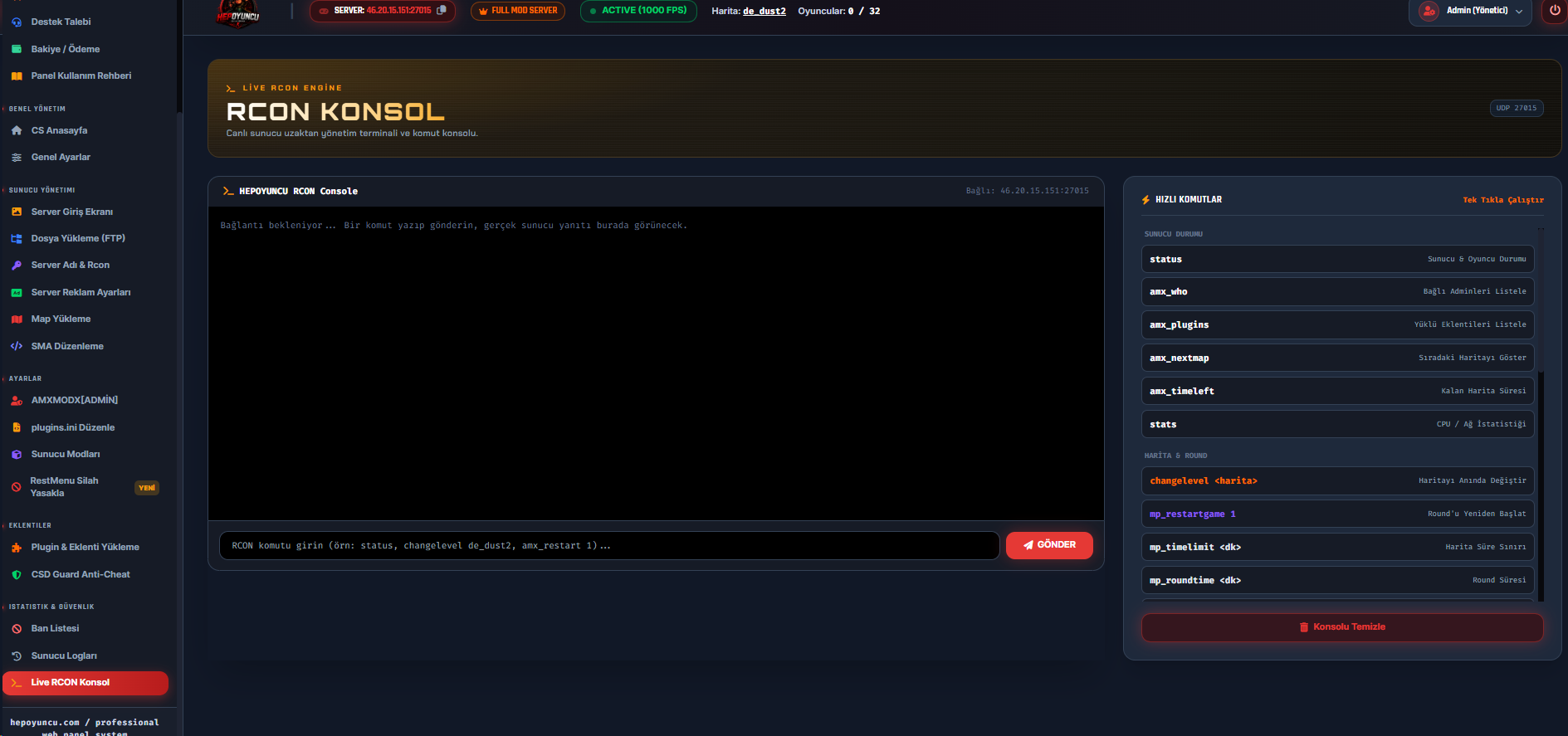Run the amx_who quick command

tap(1338, 292)
